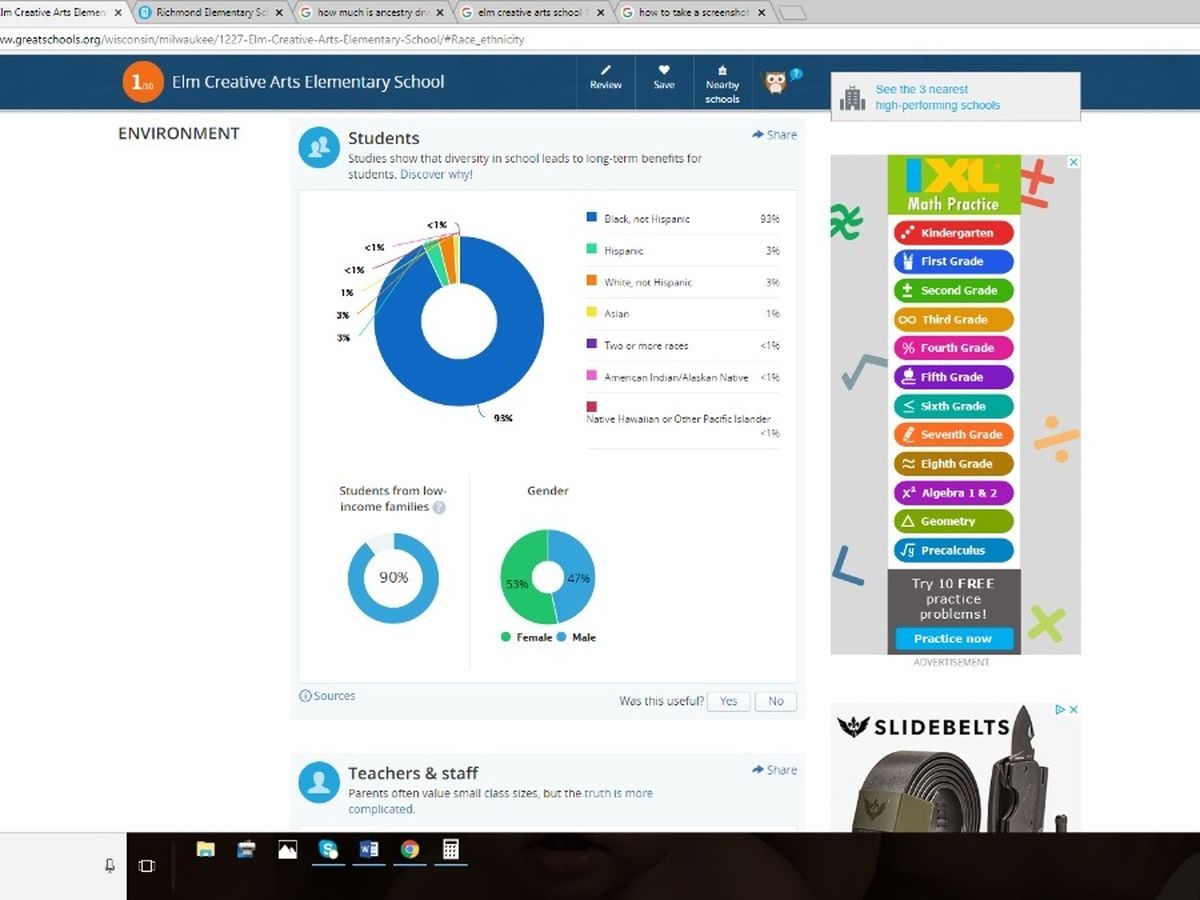This screenshot has height=900, width=1200.
Task: Open File Explorer from the taskbar
Action: click(206, 849)
